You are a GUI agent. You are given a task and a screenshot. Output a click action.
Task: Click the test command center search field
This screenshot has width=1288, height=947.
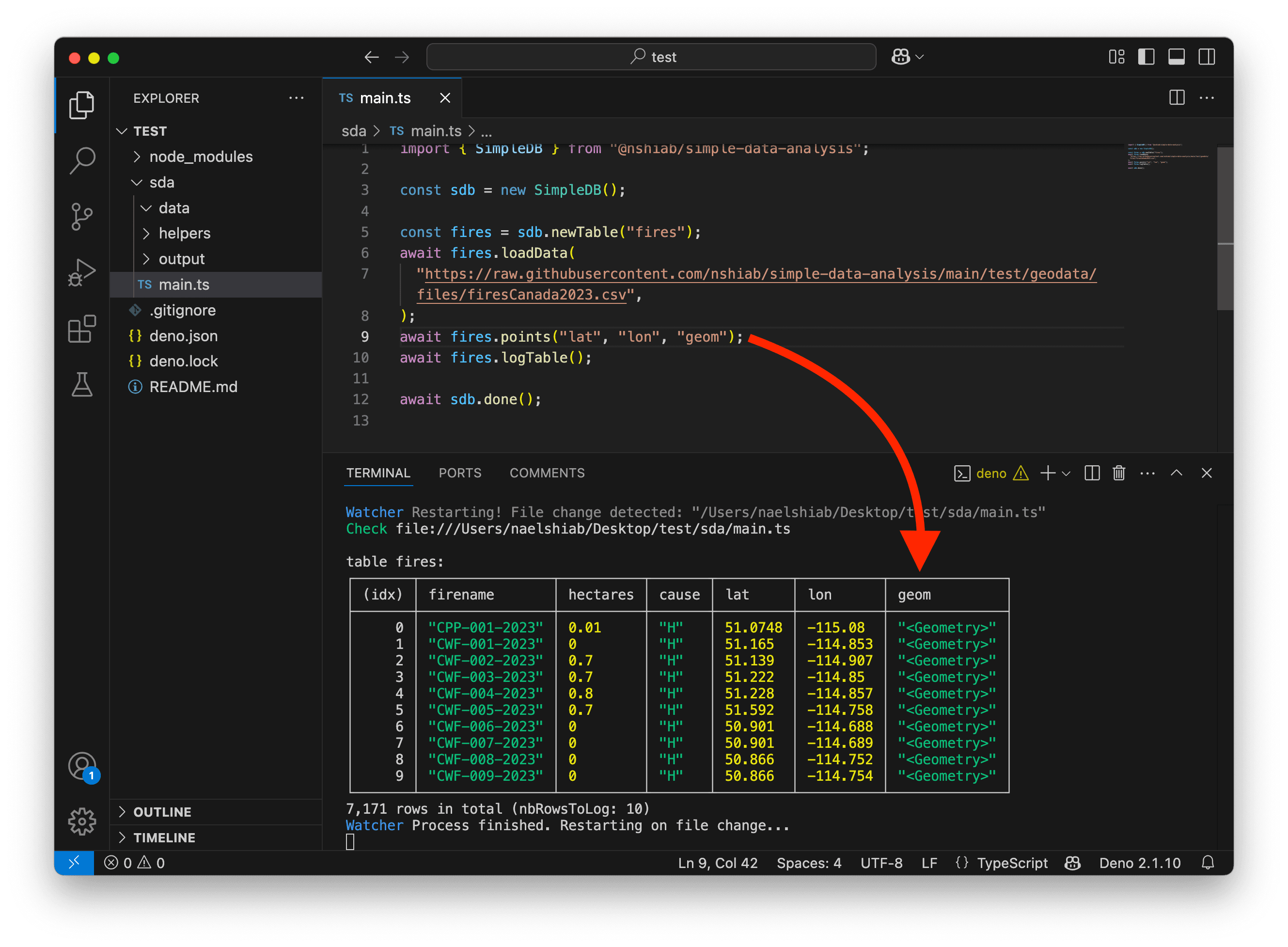[651, 57]
